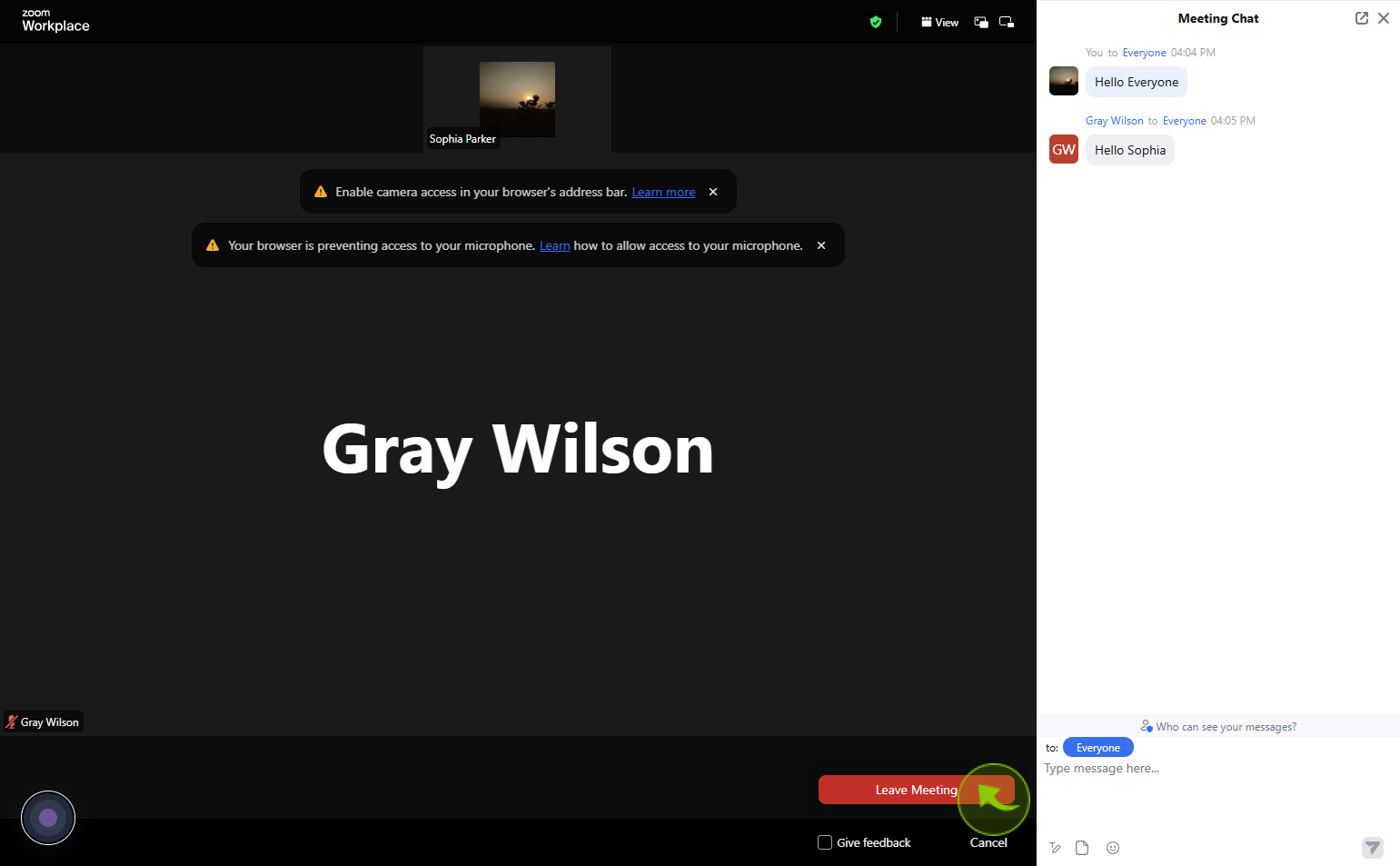Click the attach file icon in chat
1400x866 pixels.
(x=1082, y=848)
